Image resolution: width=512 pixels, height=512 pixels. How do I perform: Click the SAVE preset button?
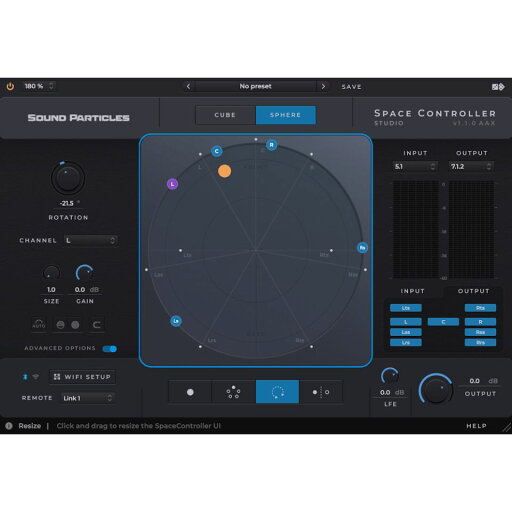click(352, 87)
